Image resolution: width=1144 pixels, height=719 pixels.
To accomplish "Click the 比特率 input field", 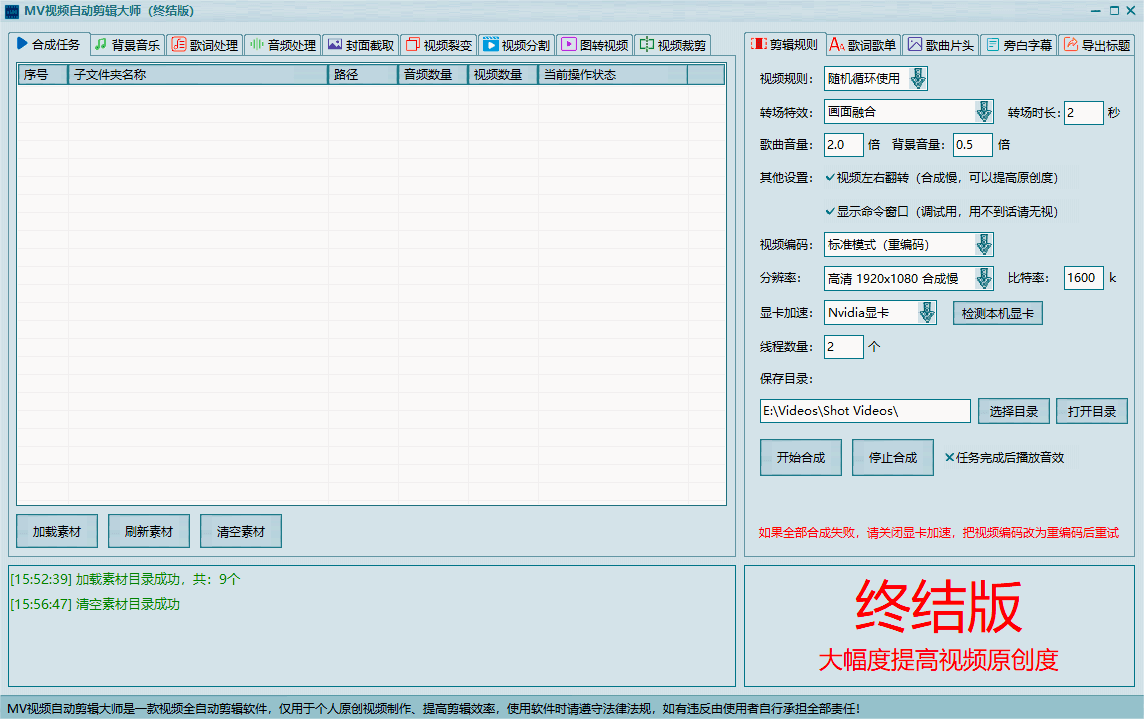I will tap(1083, 278).
